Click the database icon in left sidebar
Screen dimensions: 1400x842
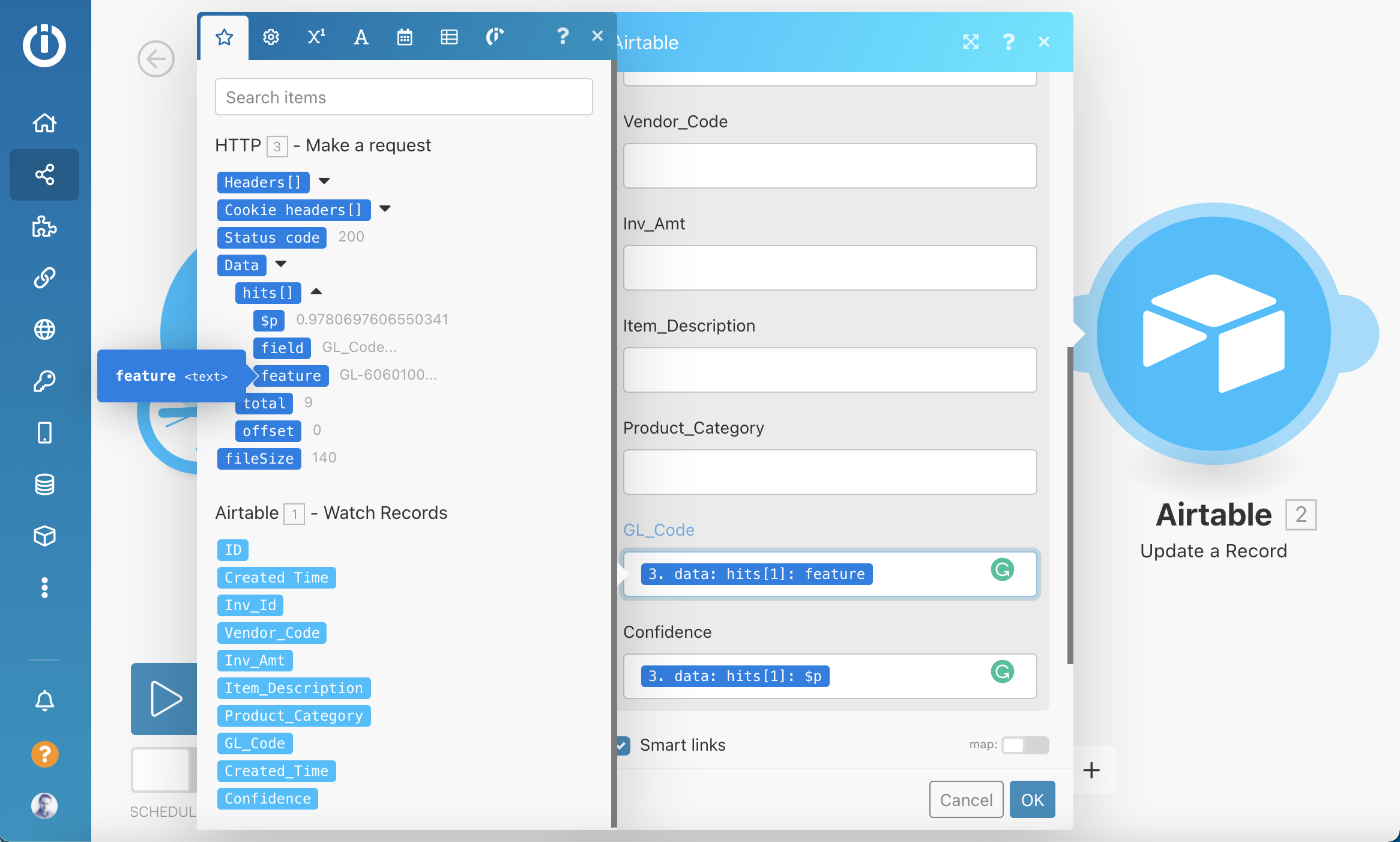click(x=45, y=484)
